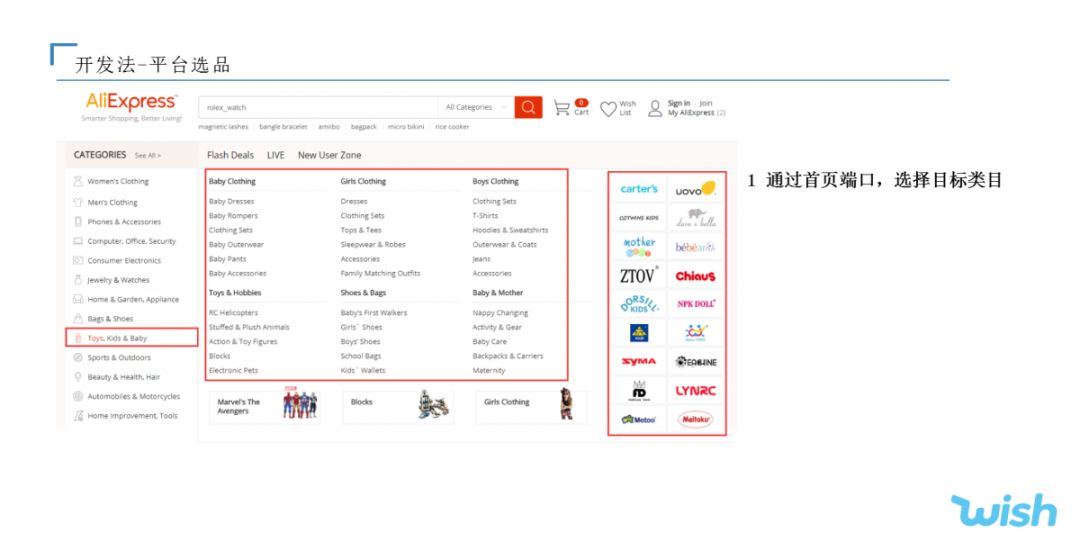This screenshot has height=551, width=1080.
Task: Click the NPK DOLL brand logo
Action: coord(696,304)
